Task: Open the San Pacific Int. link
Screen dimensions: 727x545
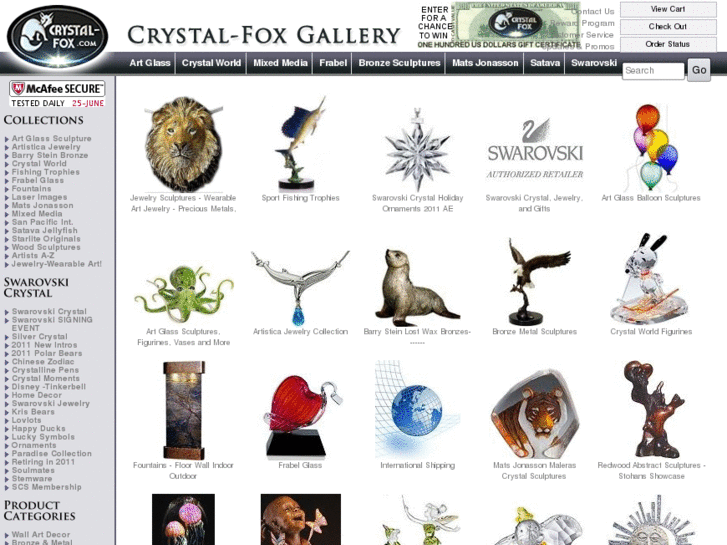Action: 42,222
